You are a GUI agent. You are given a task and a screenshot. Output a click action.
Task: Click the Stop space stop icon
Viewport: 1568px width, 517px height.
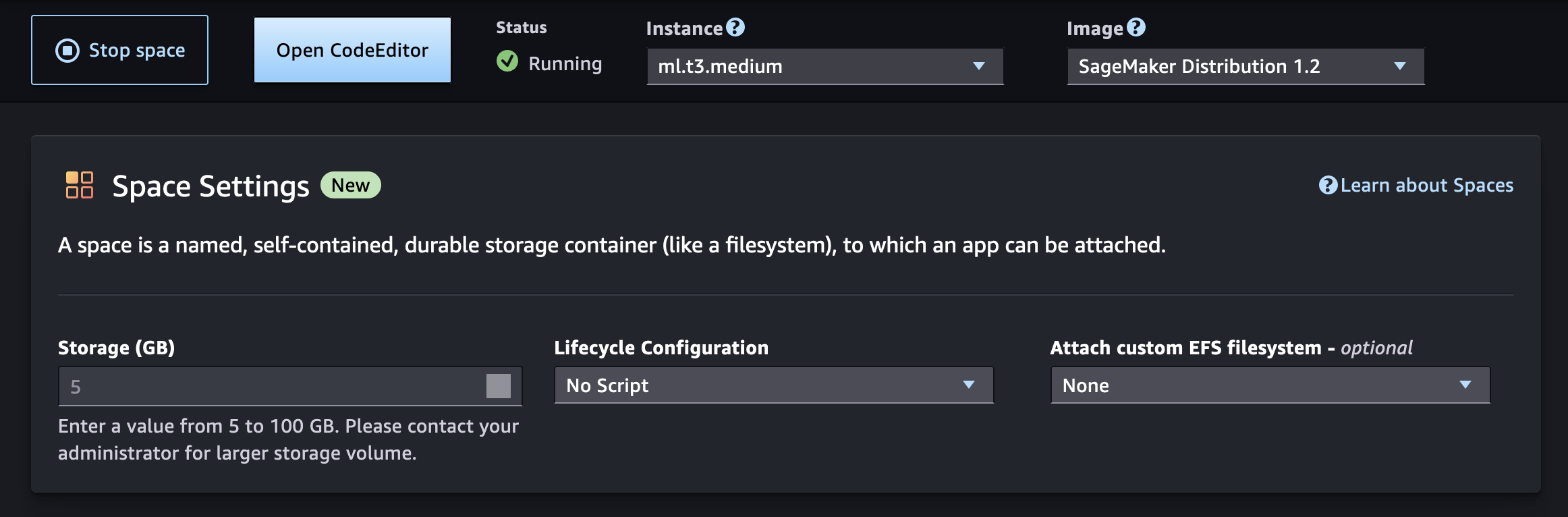tap(66, 49)
